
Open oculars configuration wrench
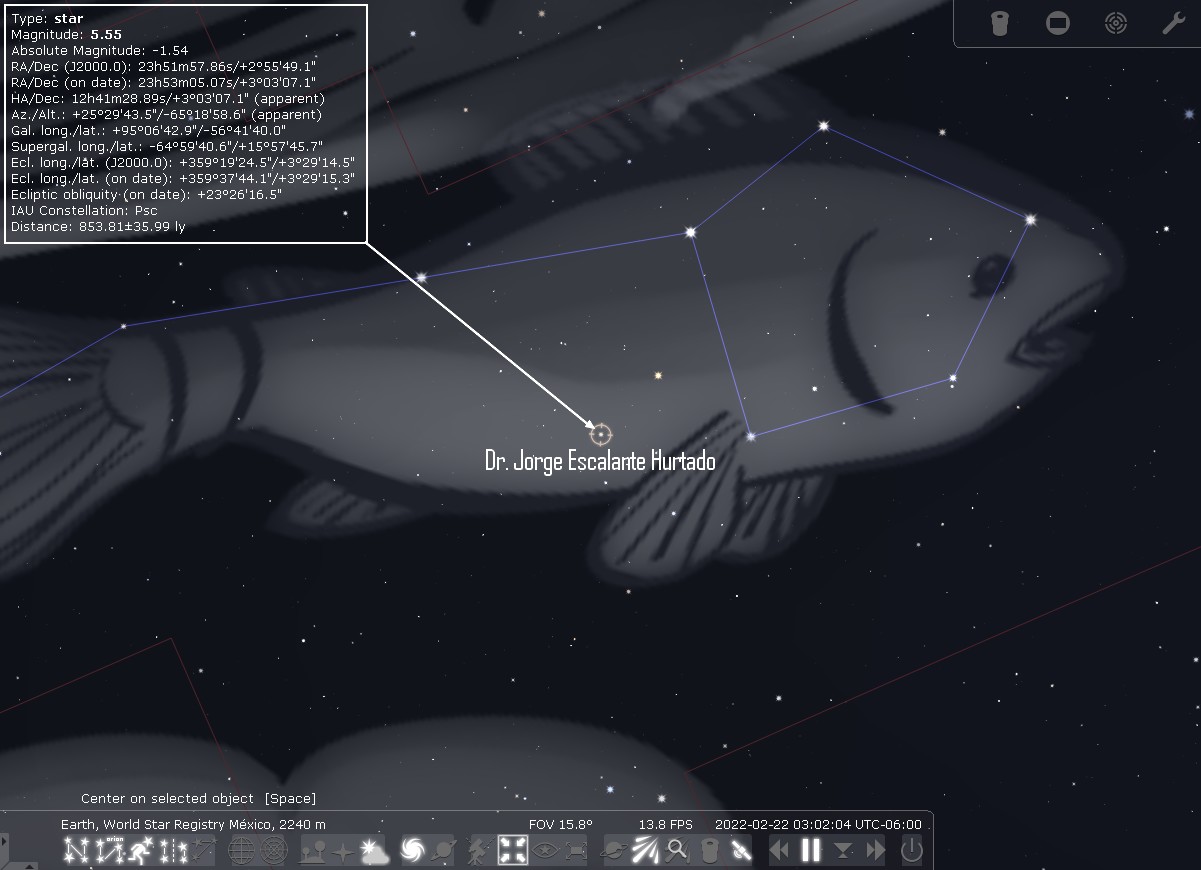pos(1173,23)
